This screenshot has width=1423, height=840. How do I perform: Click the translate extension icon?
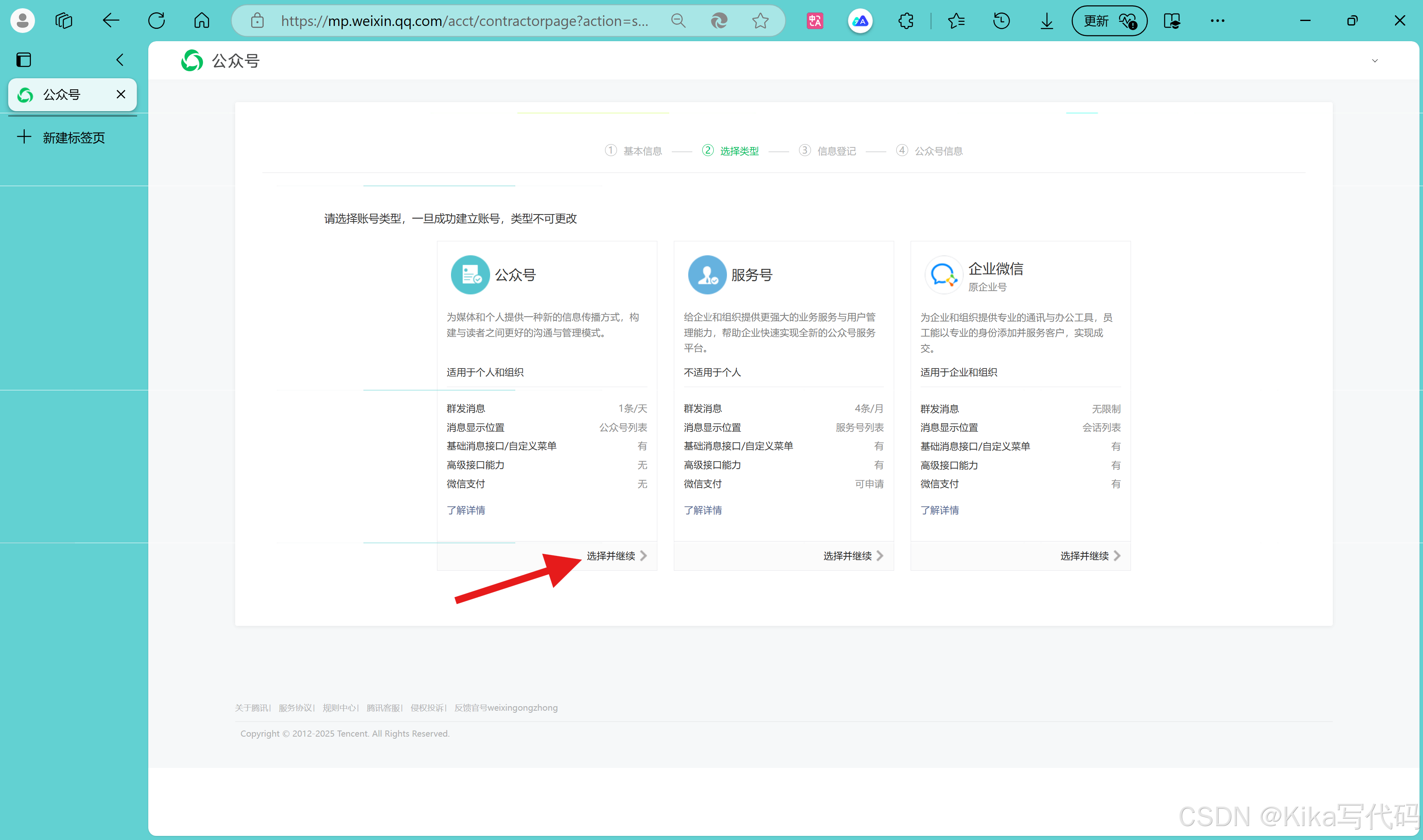point(815,21)
